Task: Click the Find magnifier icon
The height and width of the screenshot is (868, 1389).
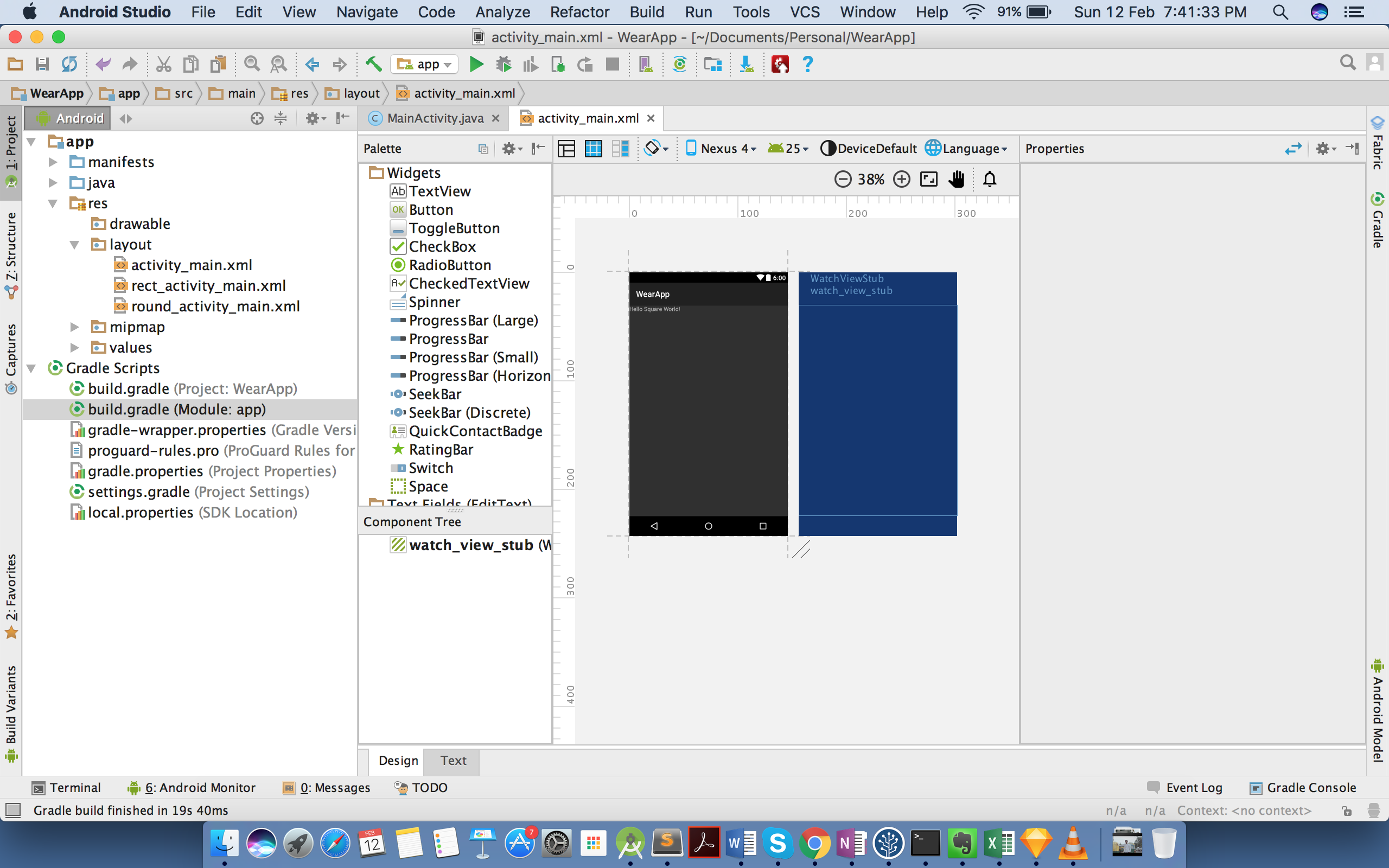Action: click(251, 65)
